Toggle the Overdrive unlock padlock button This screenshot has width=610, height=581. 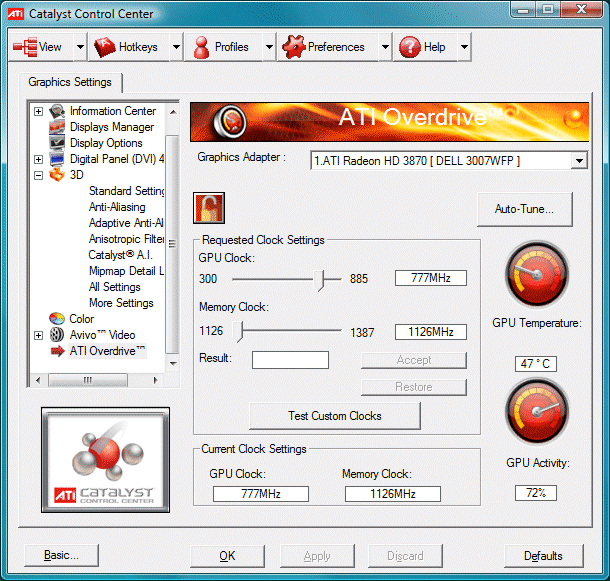tap(209, 208)
